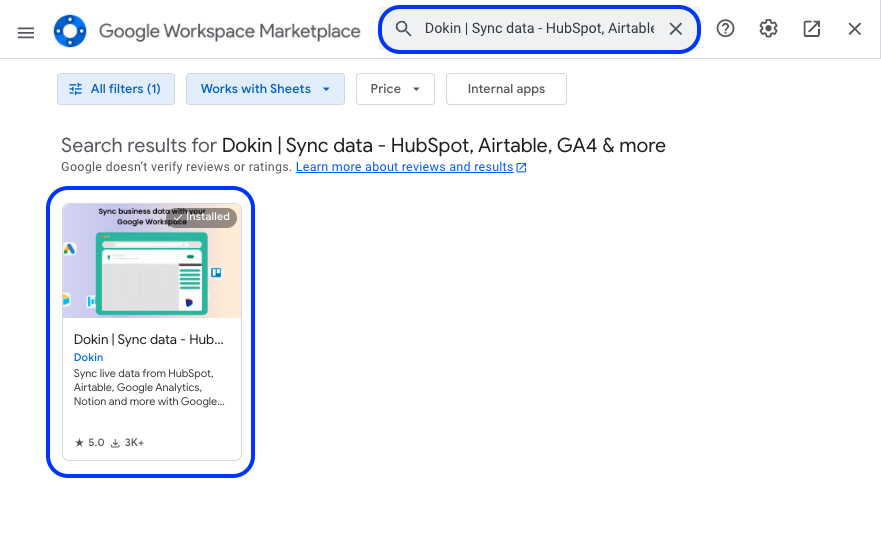Click the Installed badge on Dokin card
The image size is (881, 550).
point(202,217)
